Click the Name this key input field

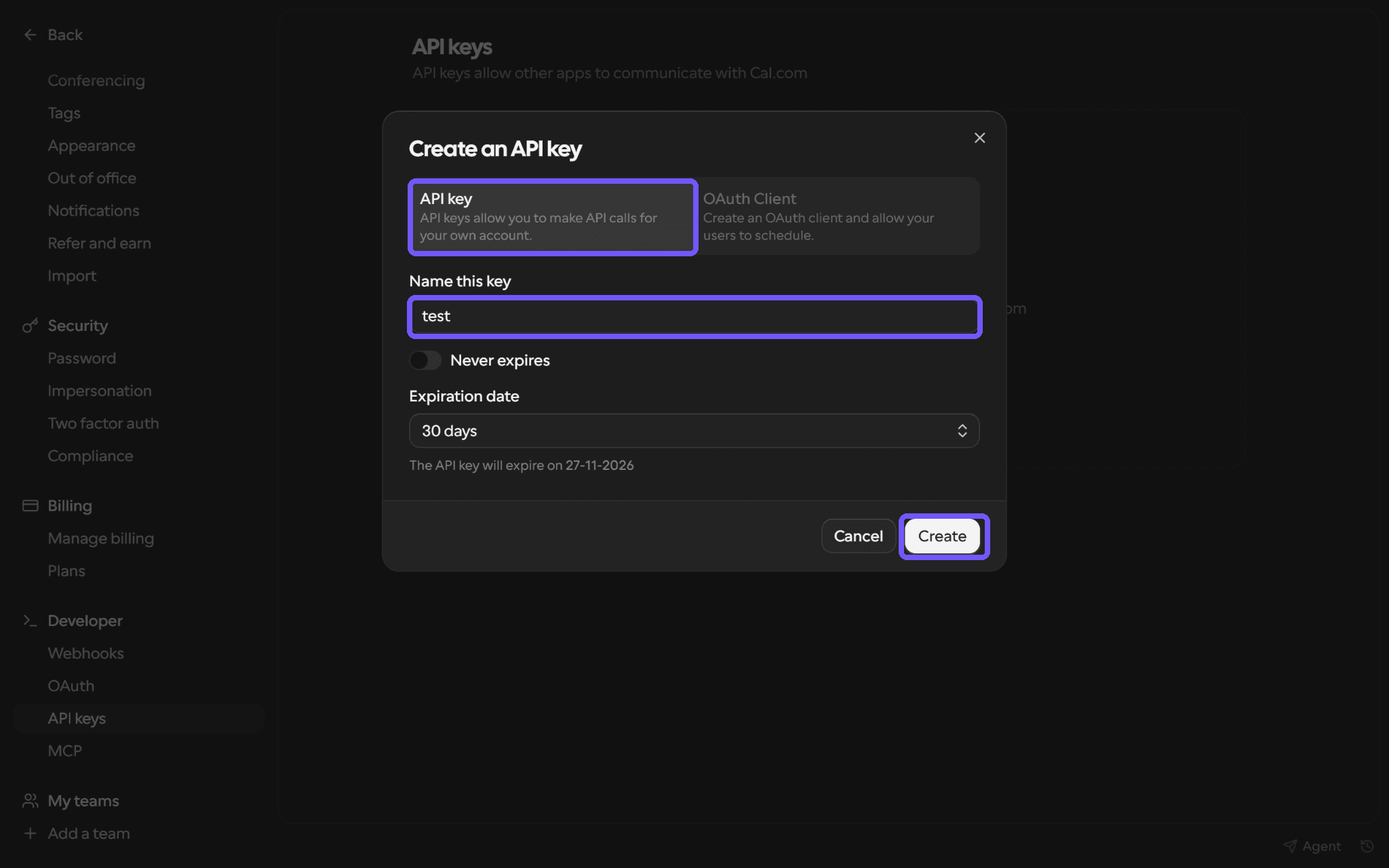[x=694, y=317]
